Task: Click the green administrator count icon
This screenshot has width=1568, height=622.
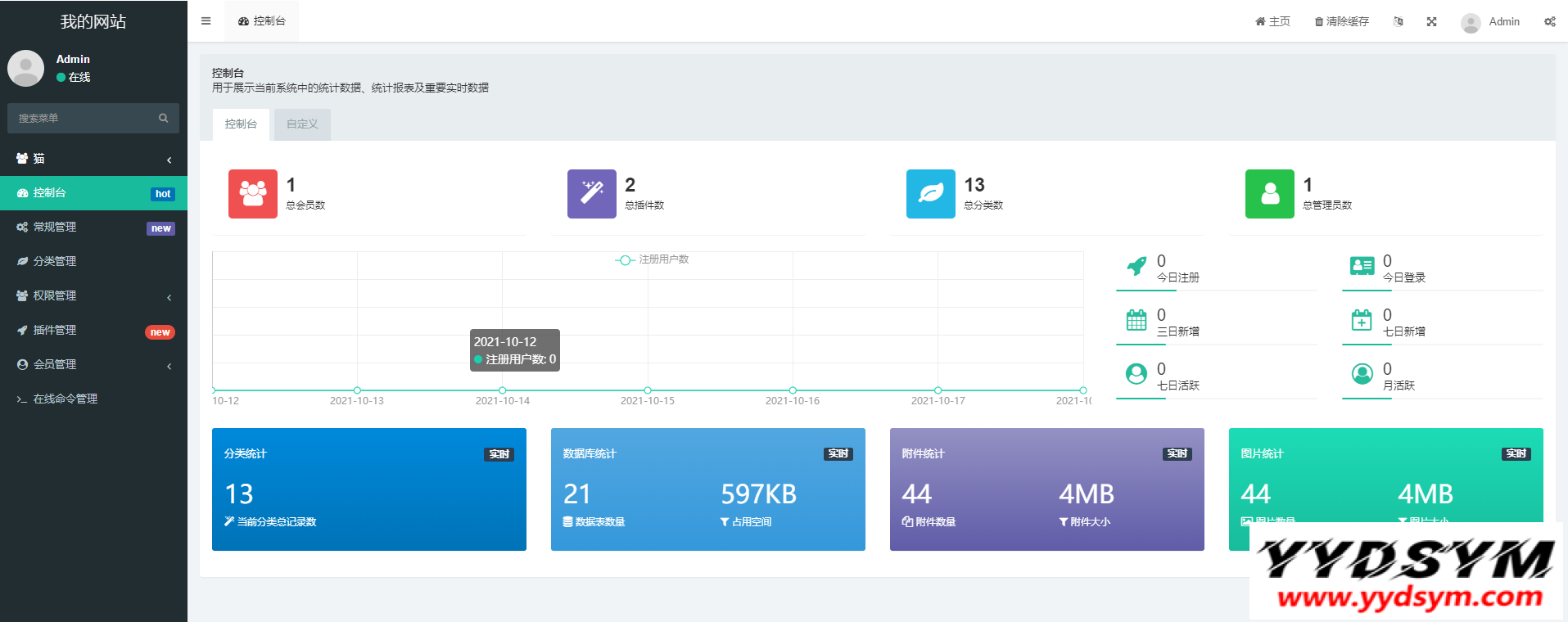Action: tap(1269, 194)
